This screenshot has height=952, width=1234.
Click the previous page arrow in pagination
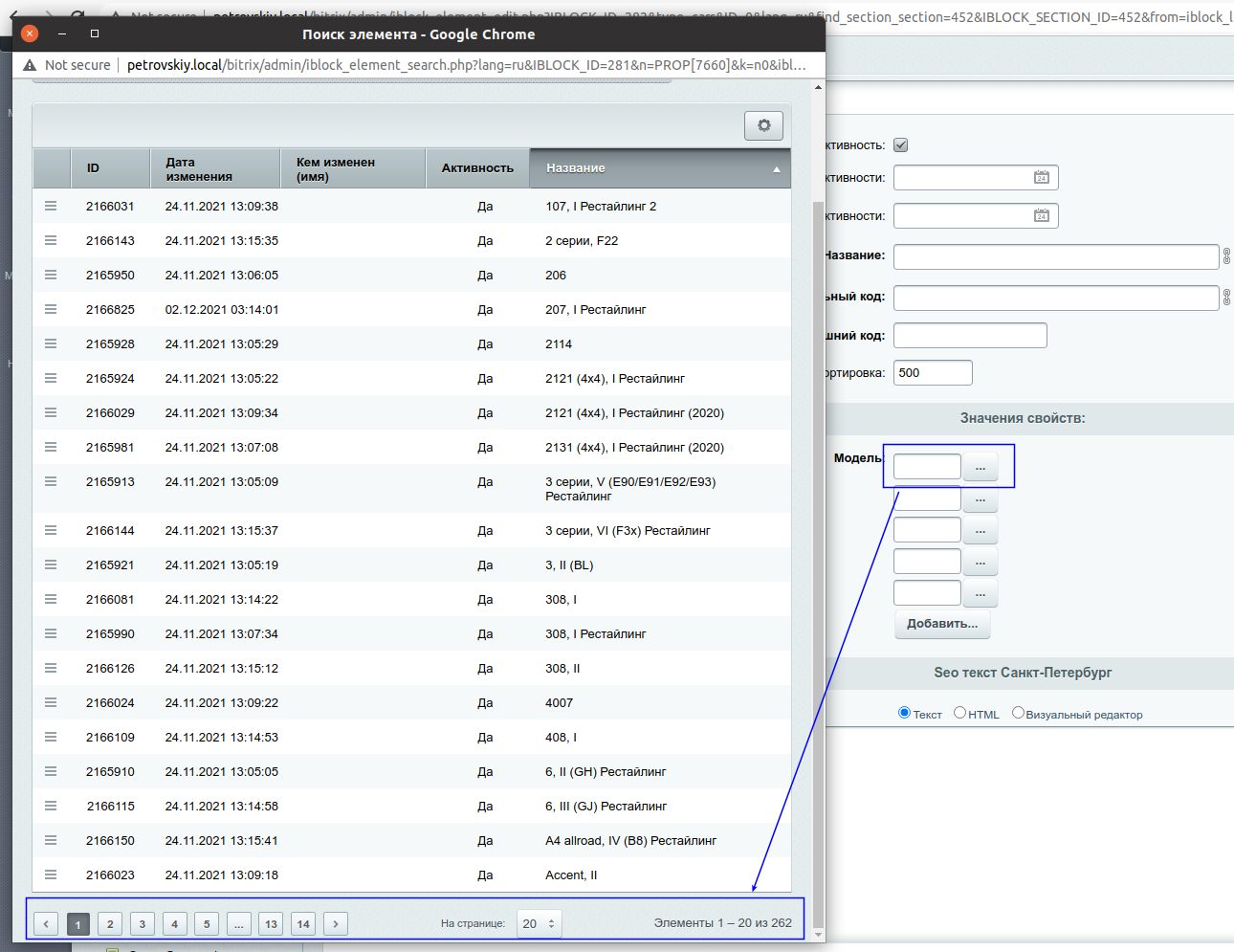pyautogui.click(x=46, y=923)
